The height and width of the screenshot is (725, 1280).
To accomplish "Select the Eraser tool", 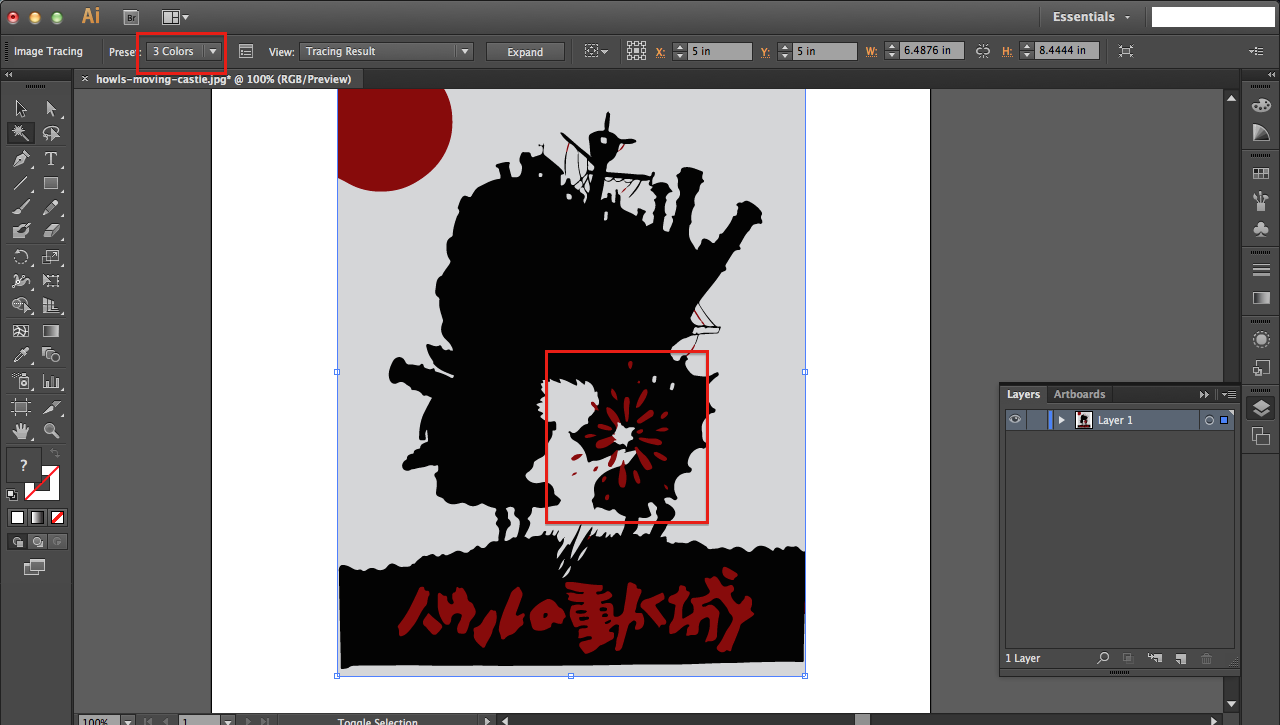I will coord(51,231).
